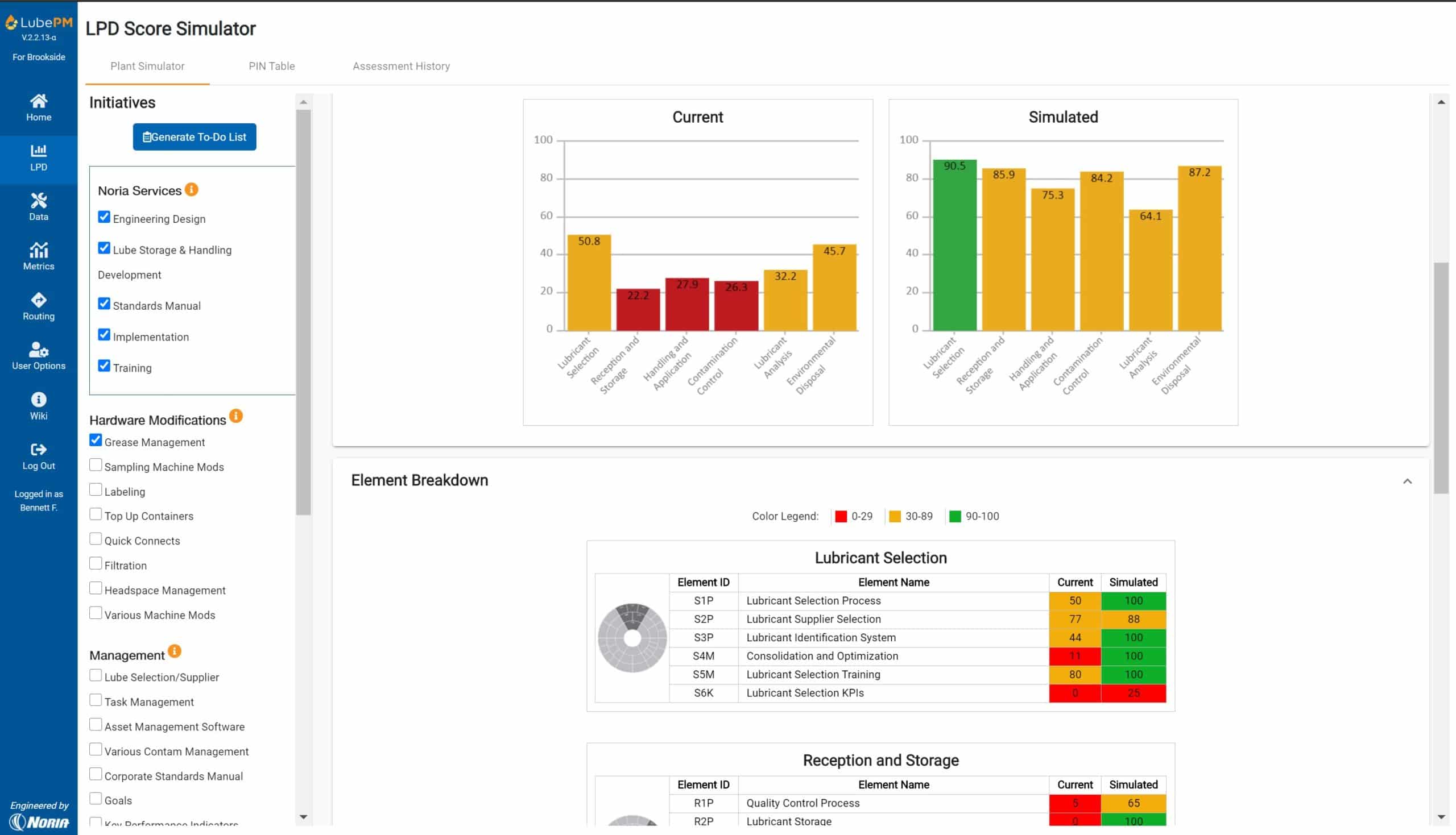Click Quality Control Process row name

[803, 804]
